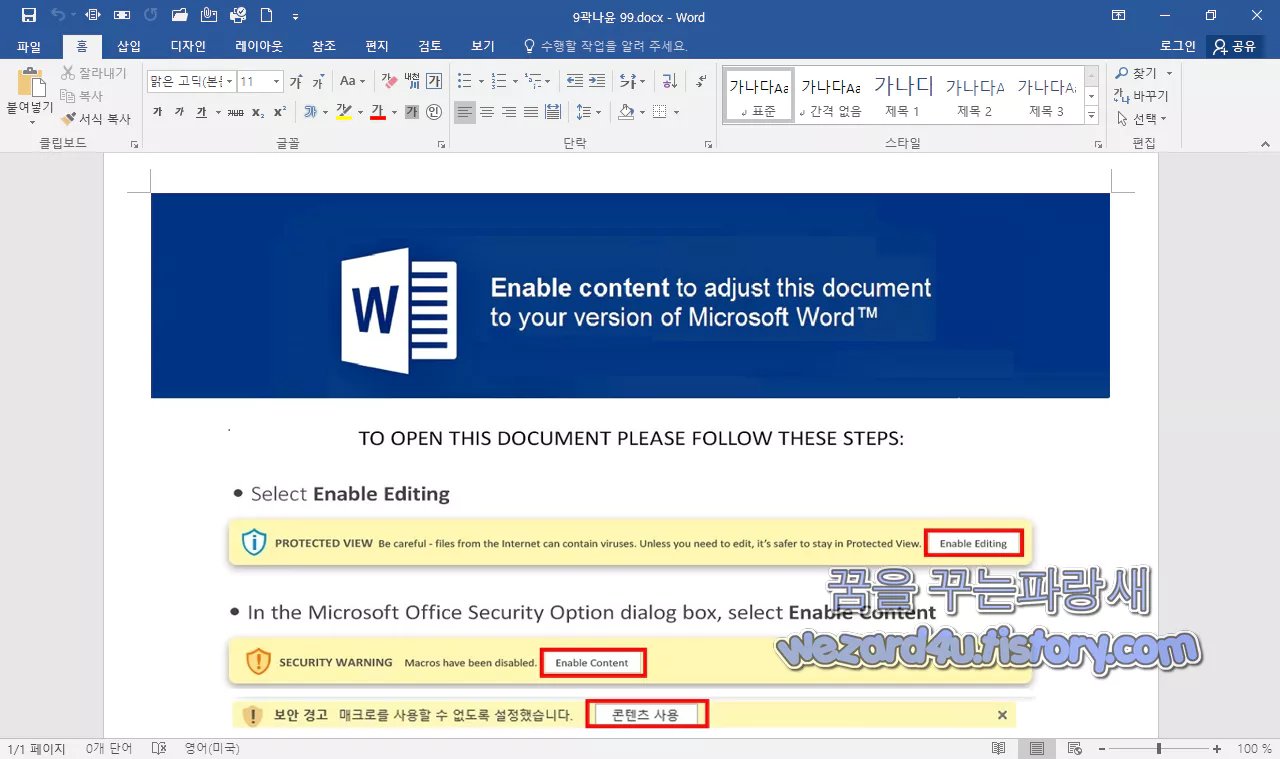Screen dimensions: 1280x759
Task: Click the Sign in (로그인) link
Action: [1177, 46]
